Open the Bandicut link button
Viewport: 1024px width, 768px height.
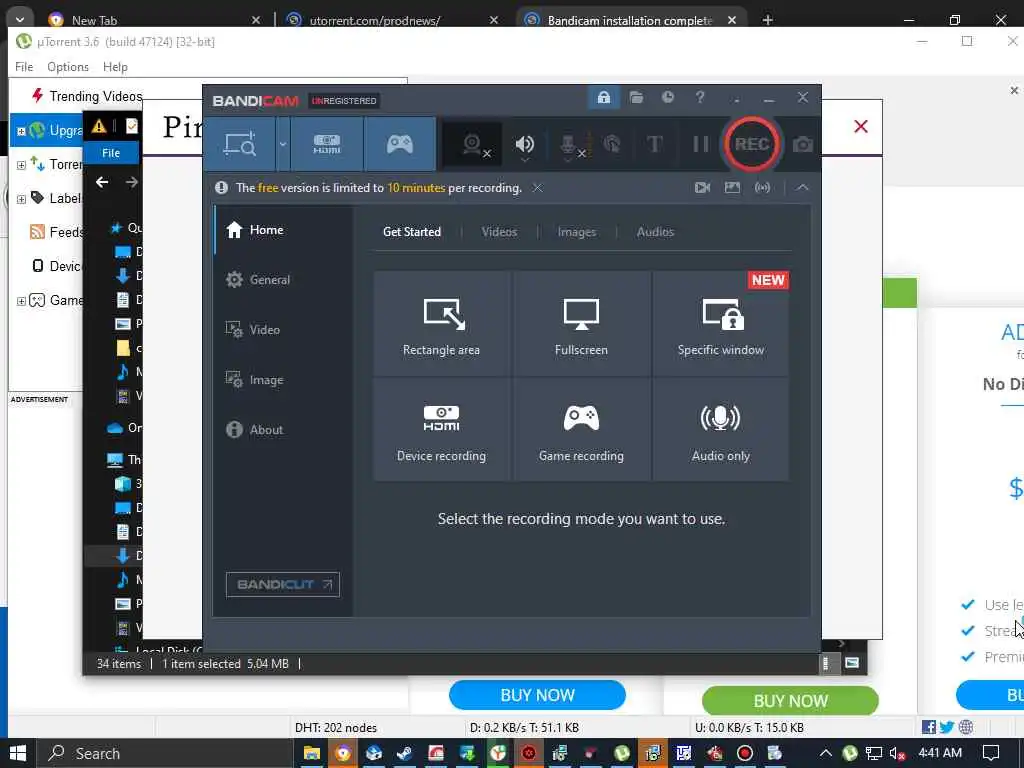pos(283,584)
